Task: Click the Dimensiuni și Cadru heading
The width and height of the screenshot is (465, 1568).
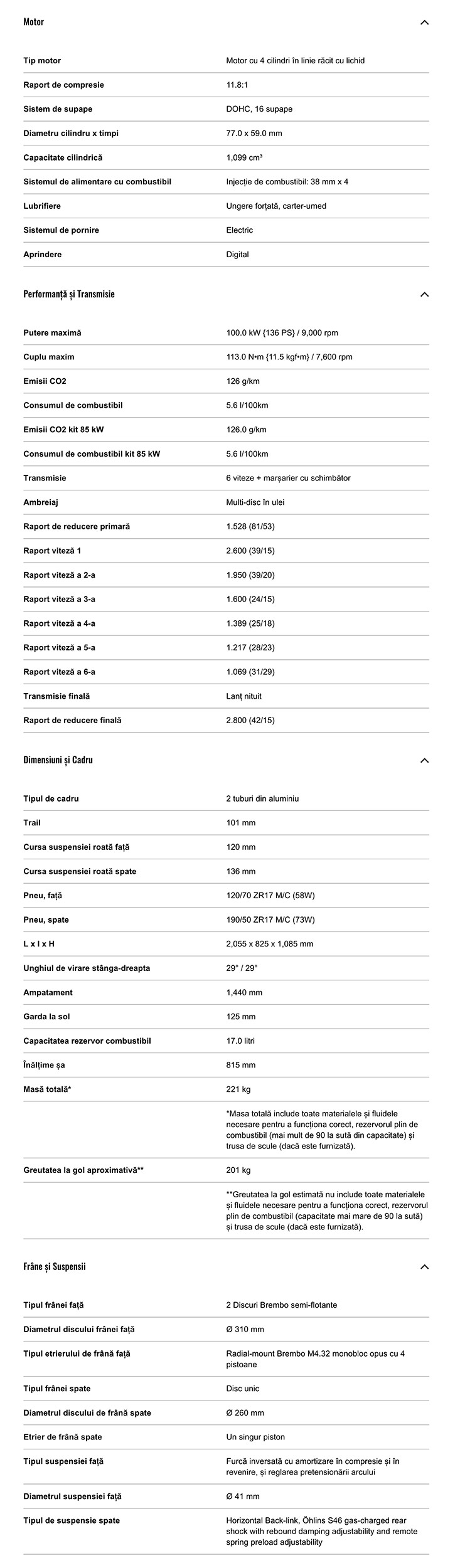Action: 58,760
